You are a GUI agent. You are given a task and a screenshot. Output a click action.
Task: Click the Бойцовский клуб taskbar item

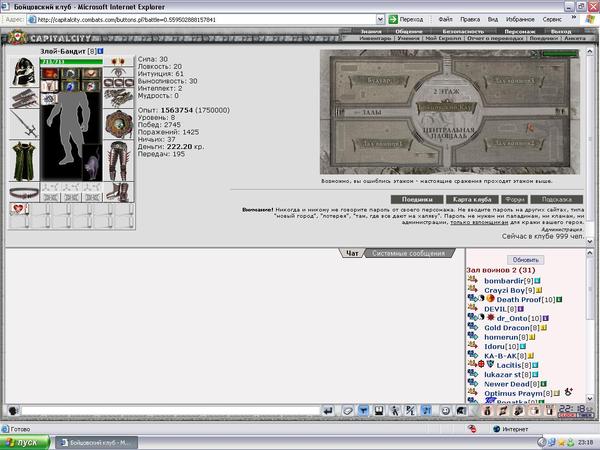coord(96,443)
